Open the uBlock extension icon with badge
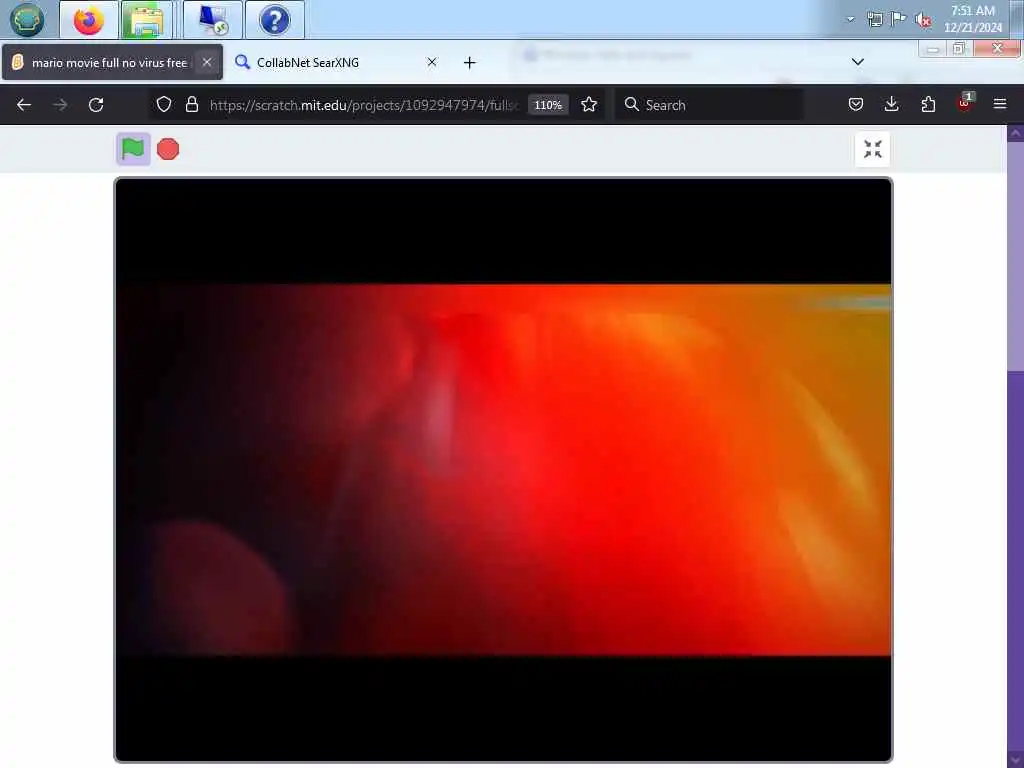The height and width of the screenshot is (768, 1024). pyautogui.click(x=965, y=103)
